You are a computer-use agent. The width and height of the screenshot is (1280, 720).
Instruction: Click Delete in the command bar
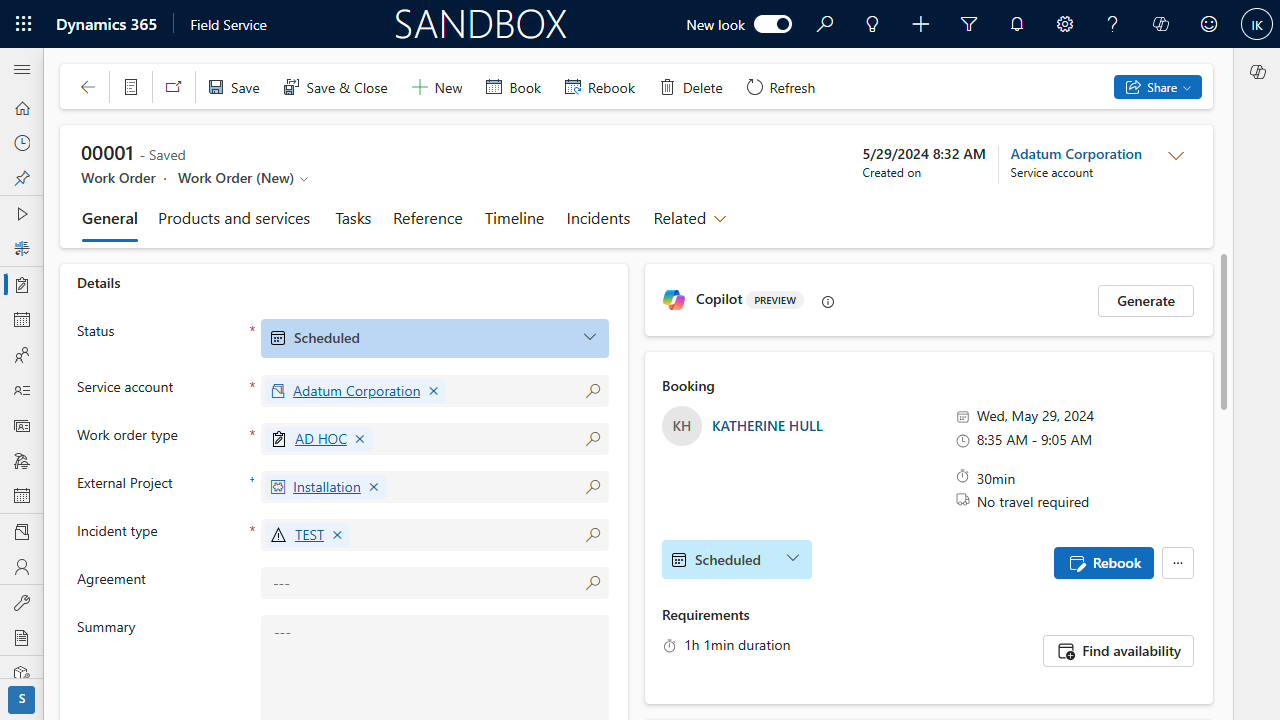pyautogui.click(x=691, y=88)
